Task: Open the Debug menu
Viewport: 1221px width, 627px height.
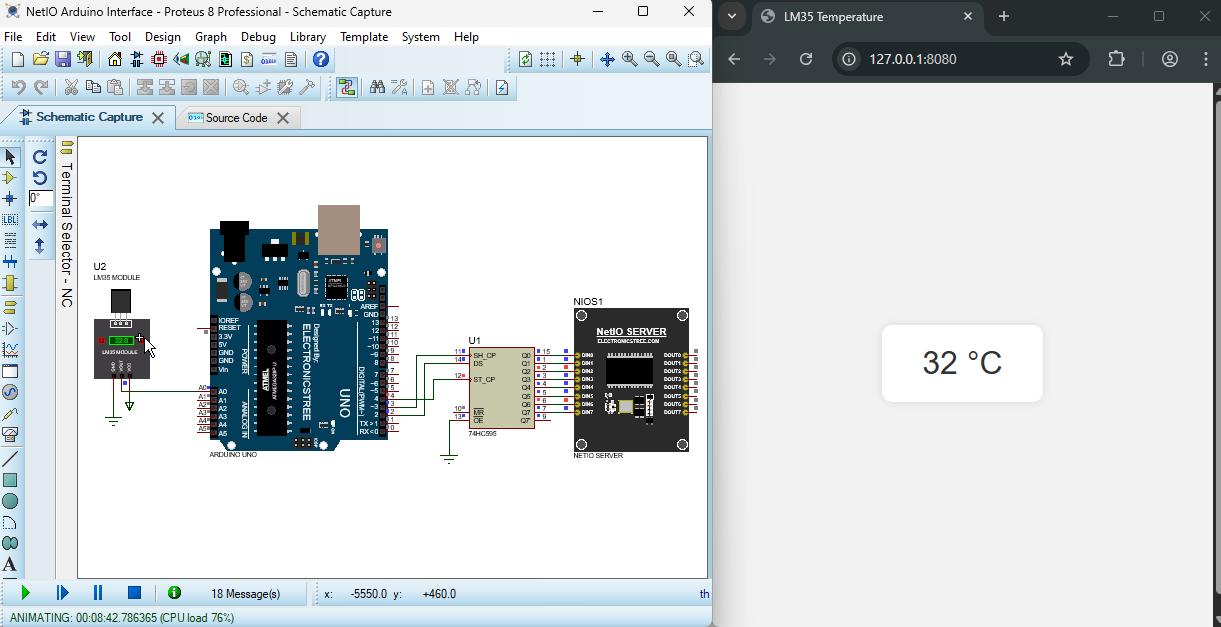Action: point(258,37)
